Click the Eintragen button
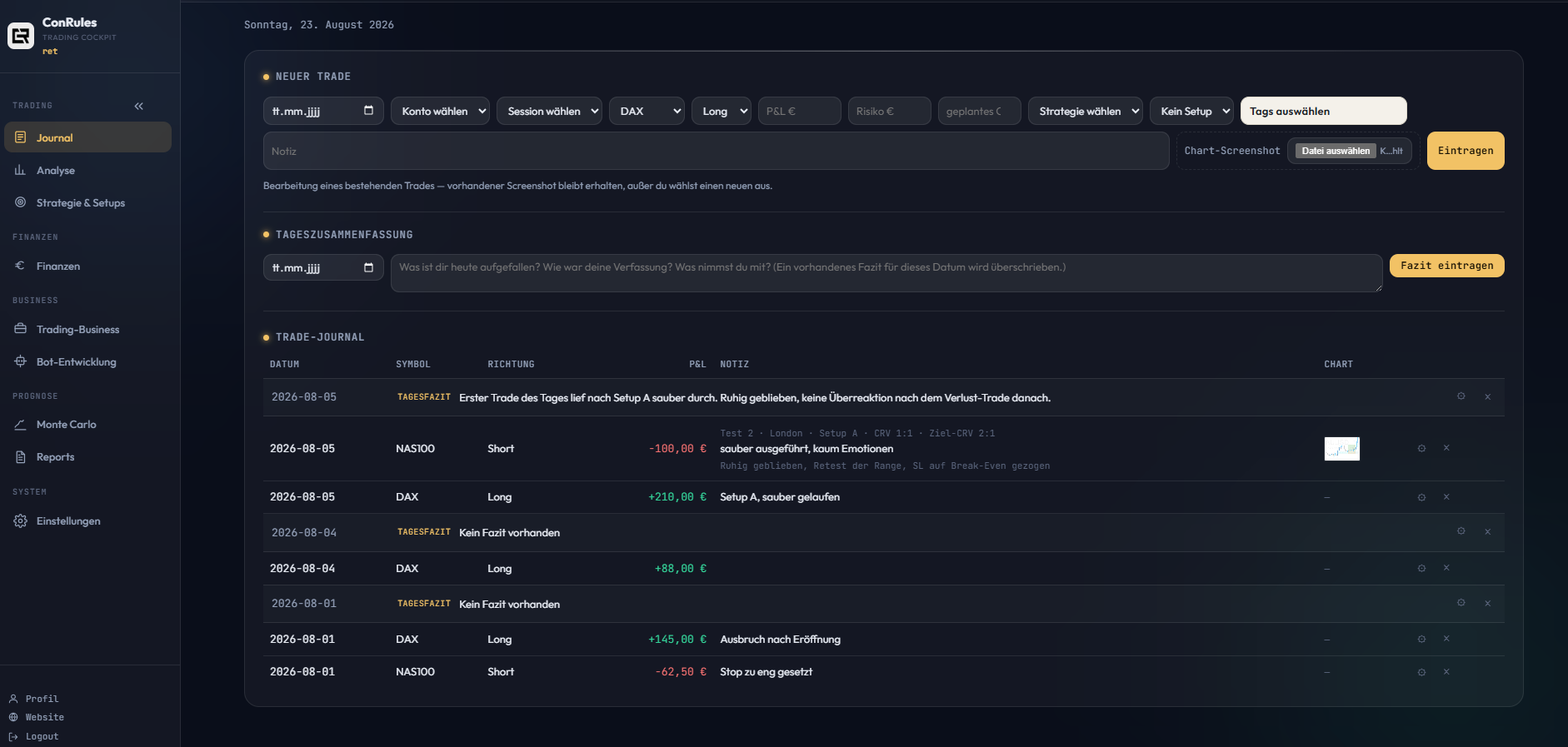 click(1466, 151)
